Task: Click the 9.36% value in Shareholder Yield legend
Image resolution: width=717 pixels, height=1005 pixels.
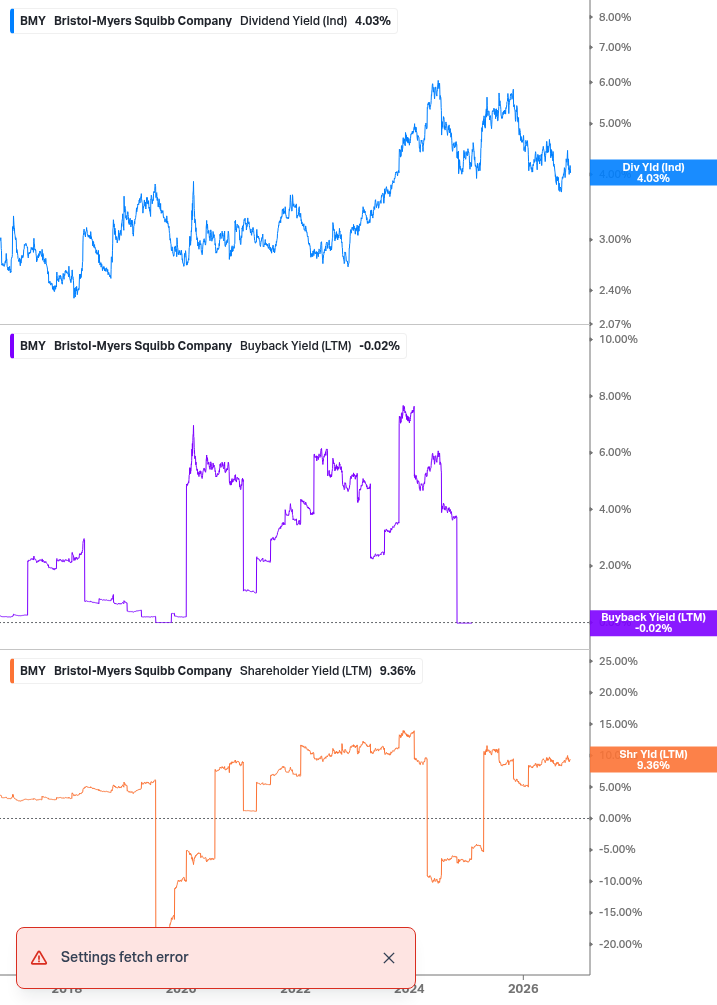Action: [x=397, y=671]
